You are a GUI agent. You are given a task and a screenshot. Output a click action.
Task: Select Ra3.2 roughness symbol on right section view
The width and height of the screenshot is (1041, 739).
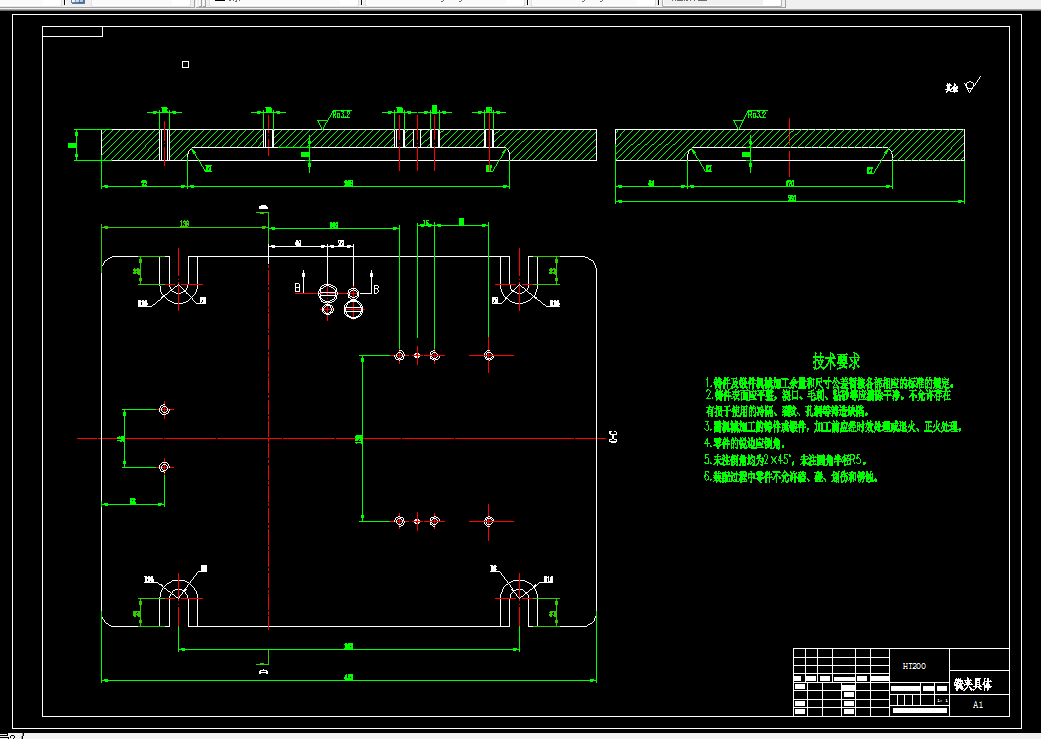(x=750, y=119)
